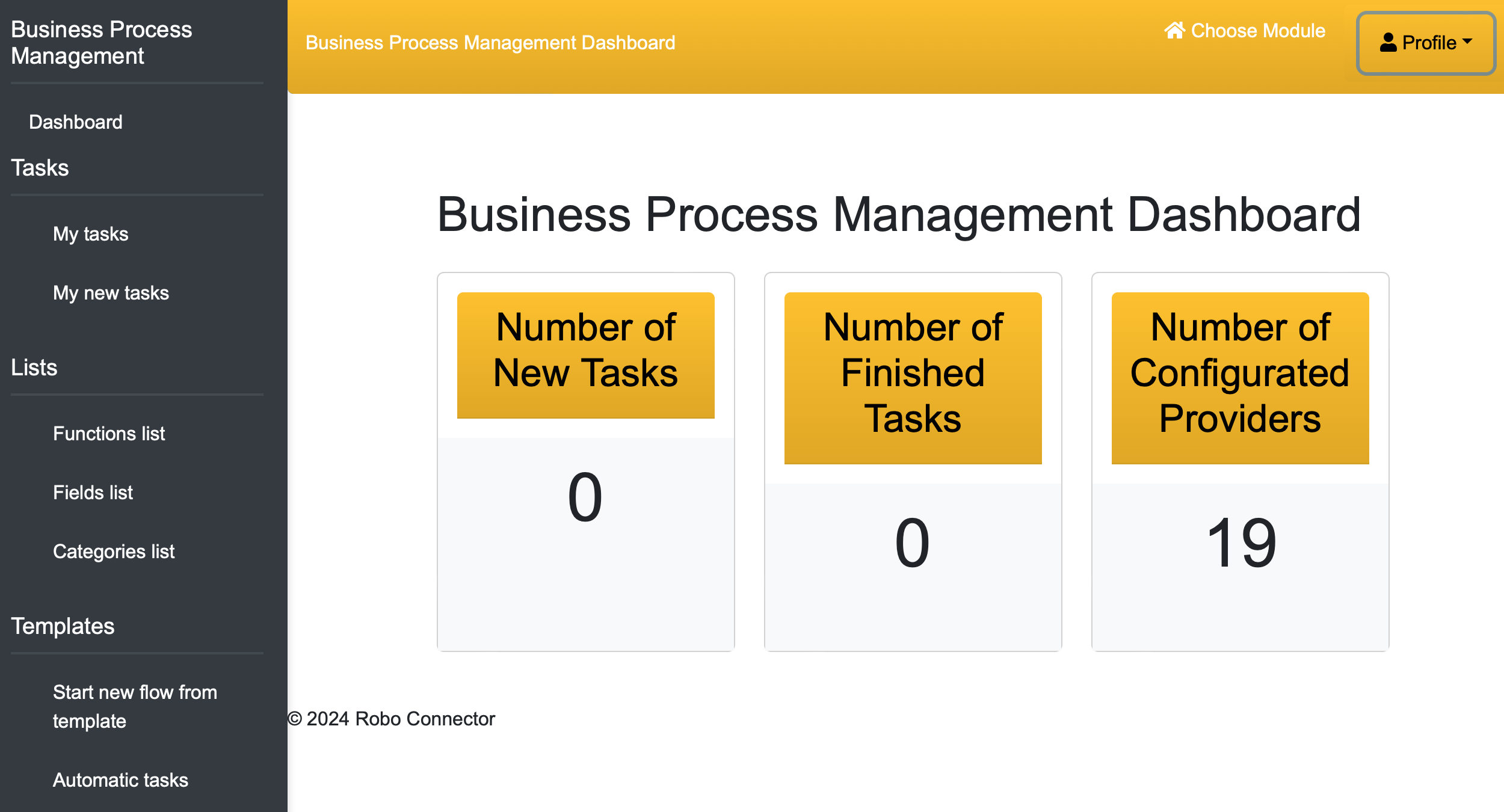The image size is (1504, 812).
Task: Open the Categories list
Action: (x=114, y=552)
